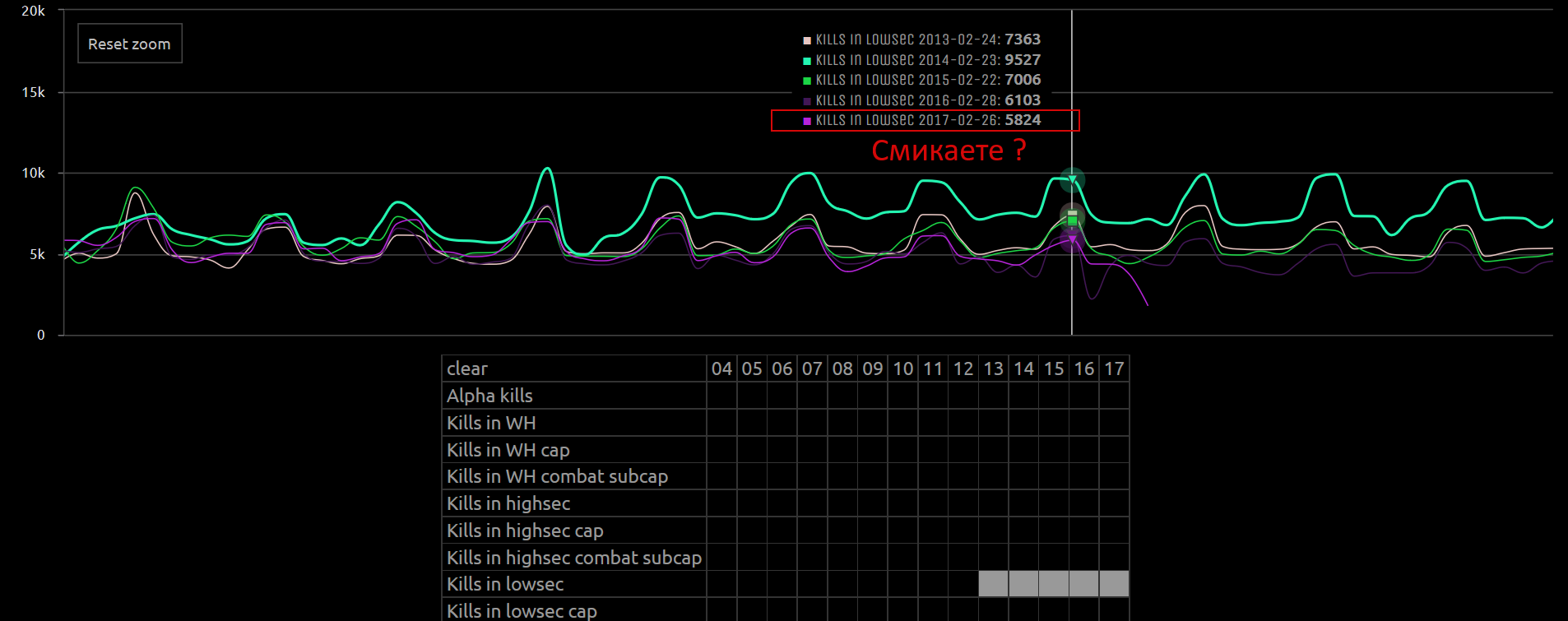
Task: Choose the 'Kills in lowsec cap' row label
Action: pyautogui.click(x=574, y=610)
